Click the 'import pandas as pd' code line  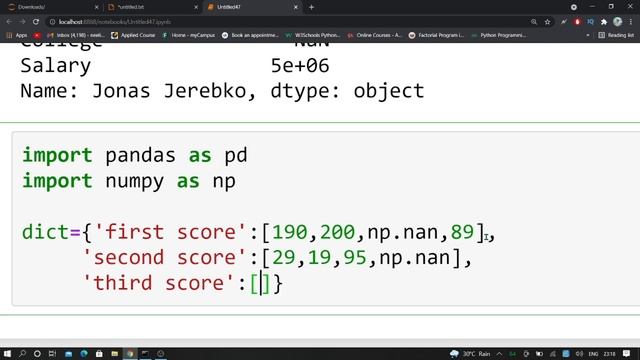pos(135,155)
